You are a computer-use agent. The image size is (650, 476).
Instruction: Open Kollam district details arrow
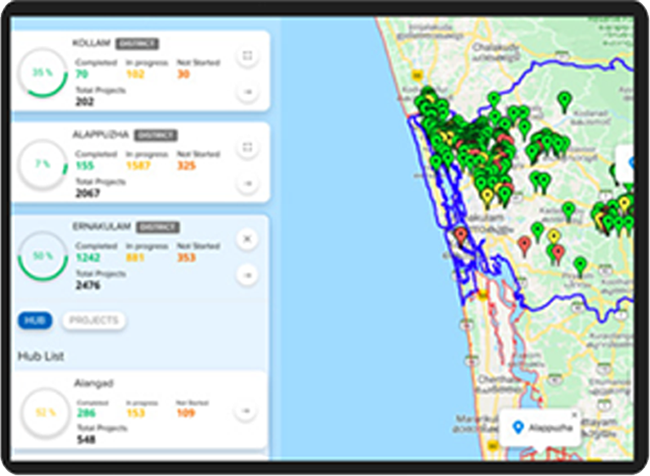pos(247,92)
